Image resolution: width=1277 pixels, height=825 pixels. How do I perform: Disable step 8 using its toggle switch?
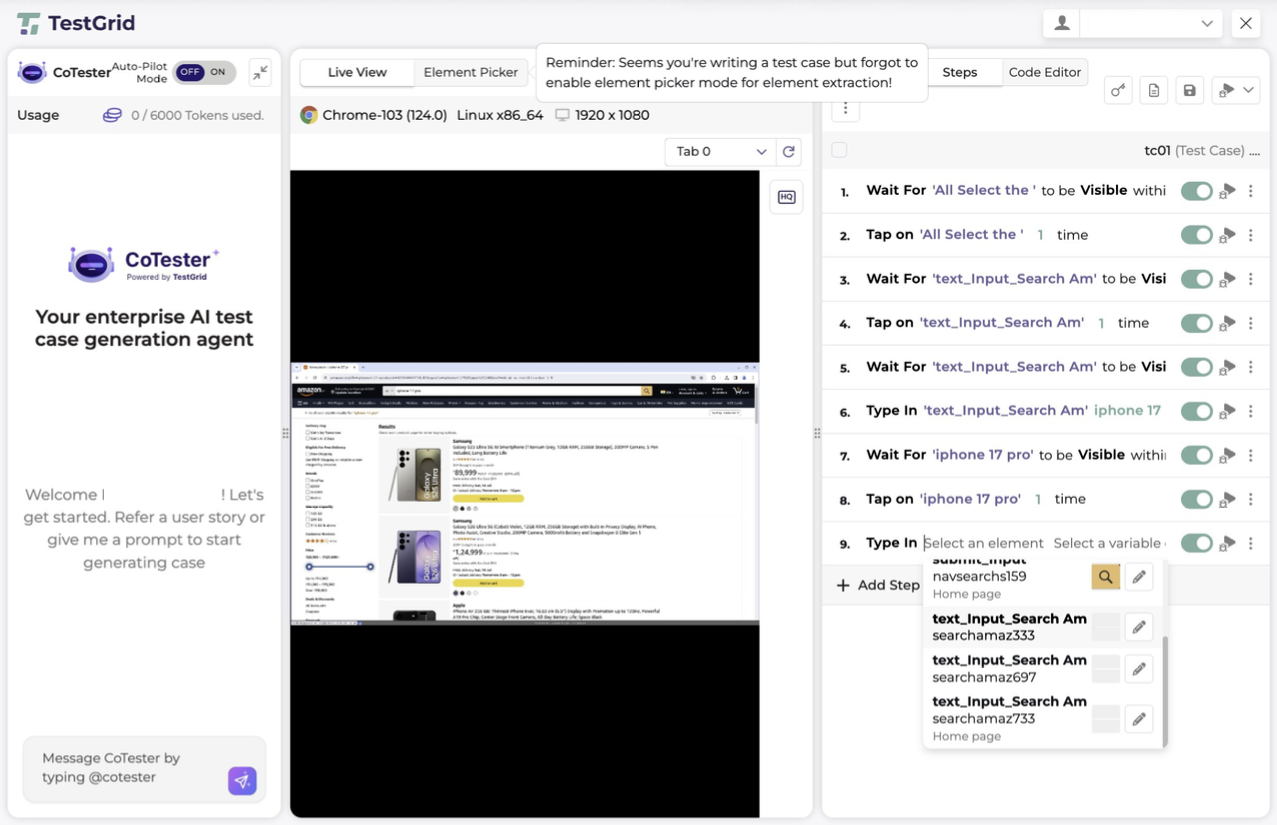pyautogui.click(x=1196, y=499)
